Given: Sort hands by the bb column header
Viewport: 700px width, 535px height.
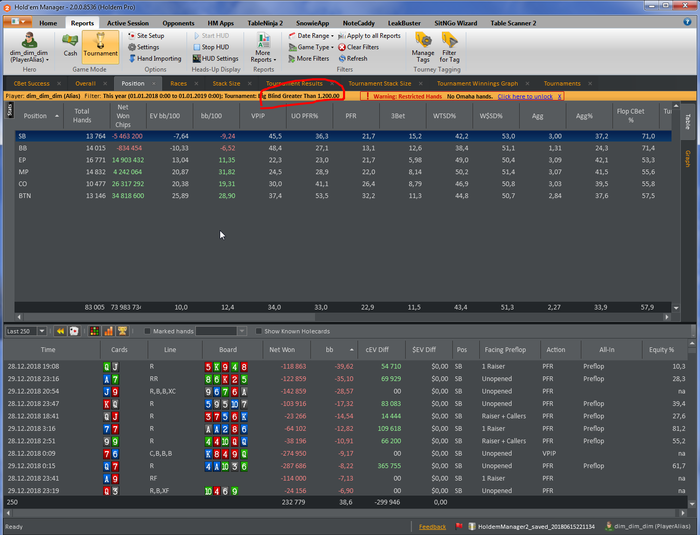Looking at the screenshot, I should [x=334, y=350].
